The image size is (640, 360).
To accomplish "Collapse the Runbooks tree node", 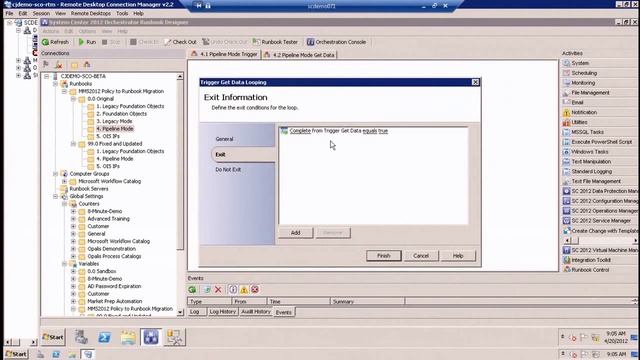I will click(56, 84).
